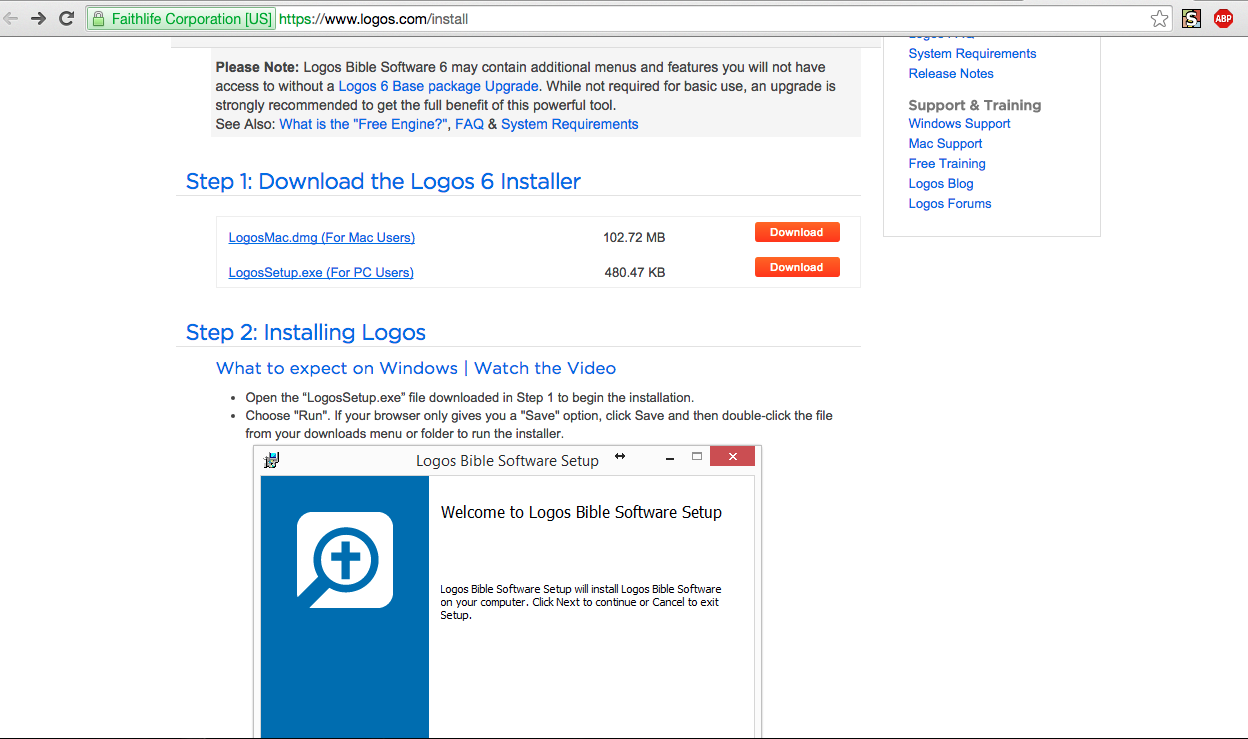Click Welcome to Logos Bible Software Setup text
Image resolution: width=1248 pixels, height=739 pixels.
[x=581, y=512]
